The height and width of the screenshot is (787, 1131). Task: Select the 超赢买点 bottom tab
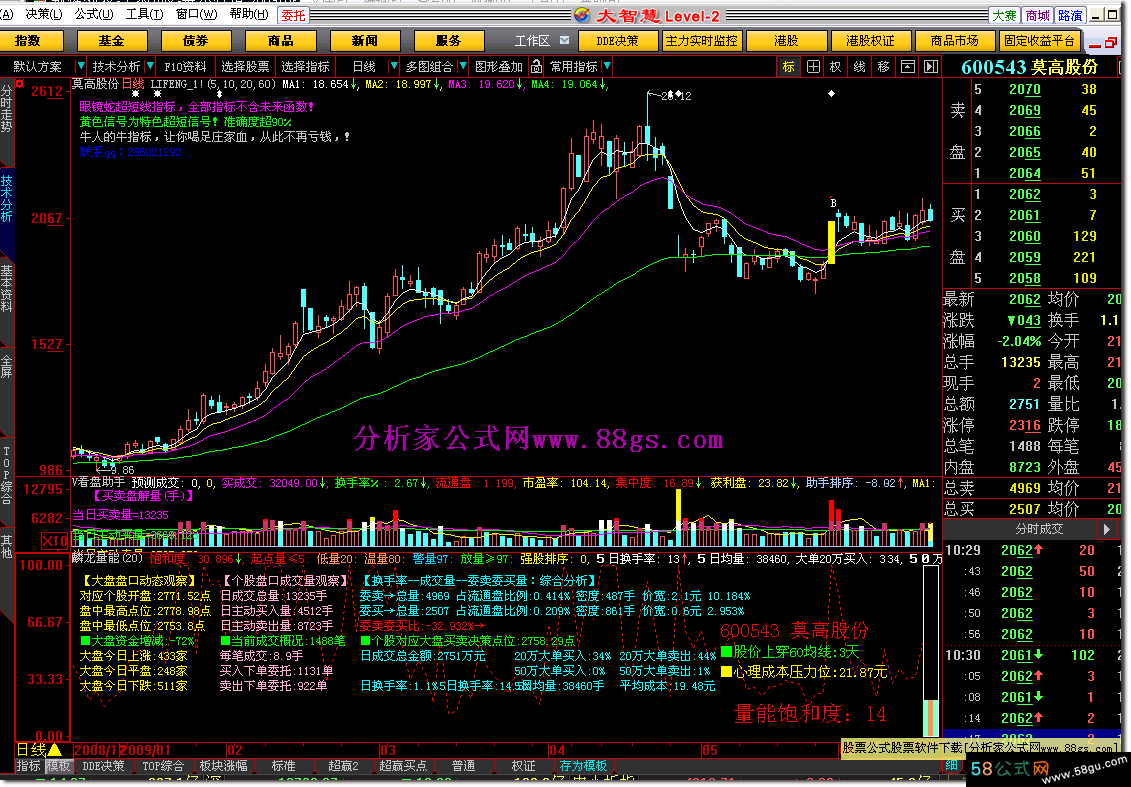[x=403, y=765]
